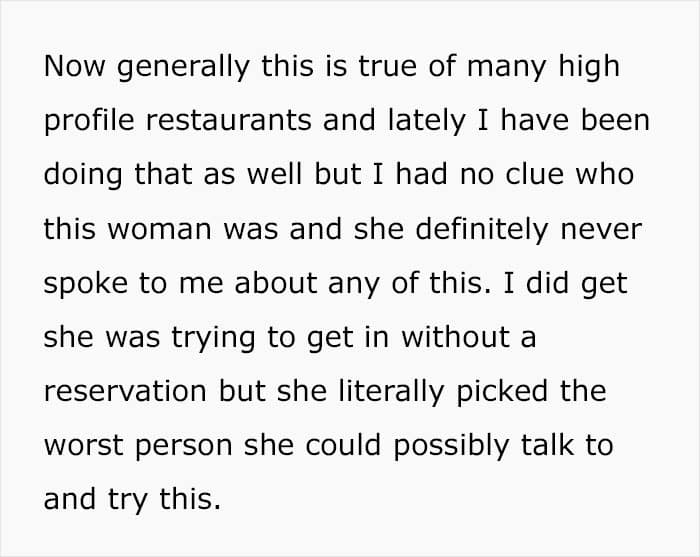Click the word "trying" in the paragraph

213,338
